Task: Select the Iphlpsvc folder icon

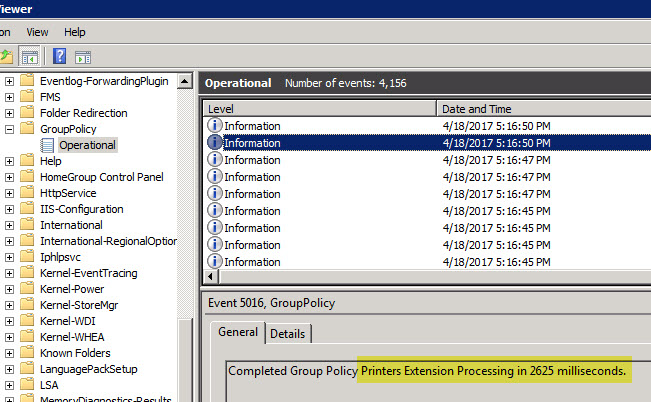Action: pyautogui.click(x=27, y=256)
